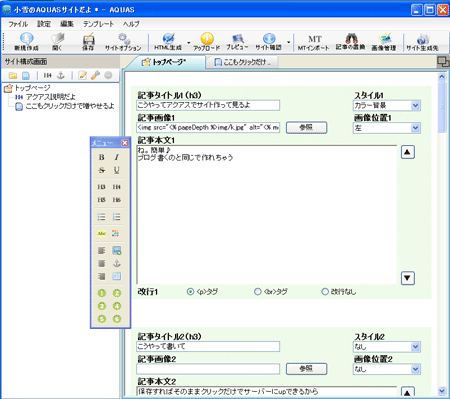Insert H3 heading from メニュー palette
The image size is (450, 399).
[101, 187]
